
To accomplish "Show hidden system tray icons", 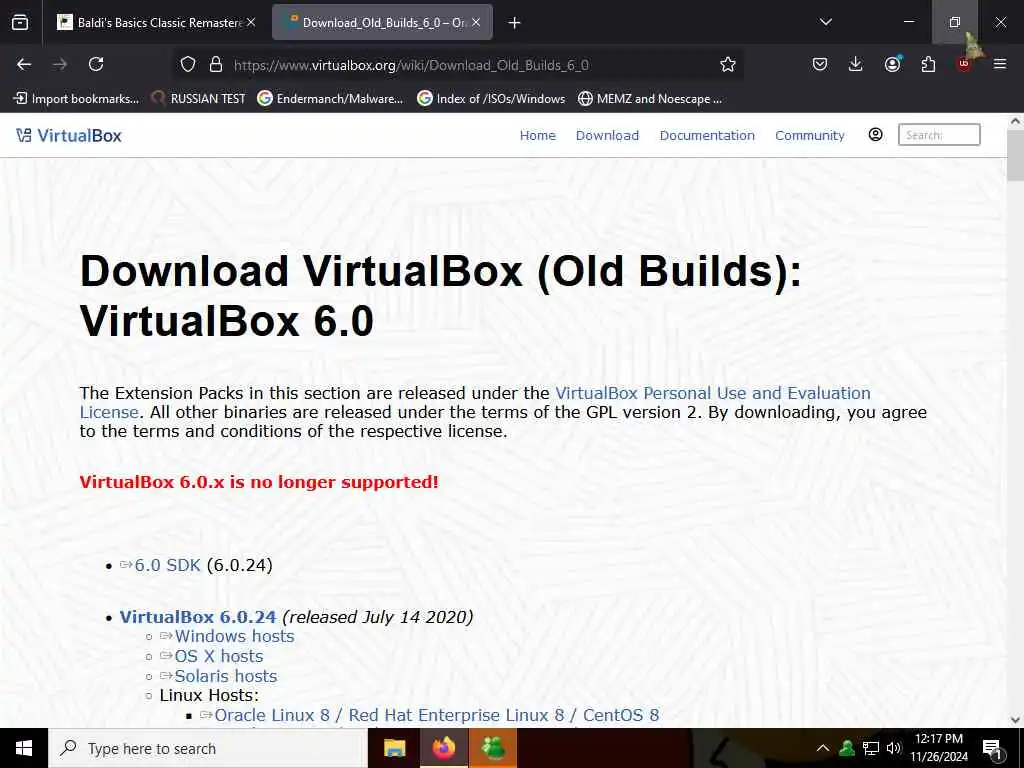I will pyautogui.click(x=823, y=748).
